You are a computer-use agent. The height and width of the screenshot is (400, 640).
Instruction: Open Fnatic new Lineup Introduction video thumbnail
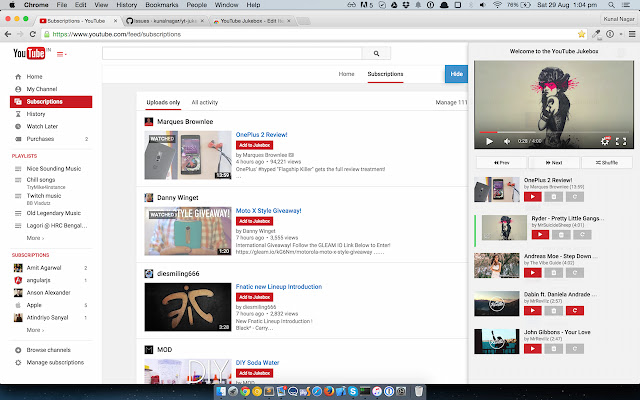point(188,307)
